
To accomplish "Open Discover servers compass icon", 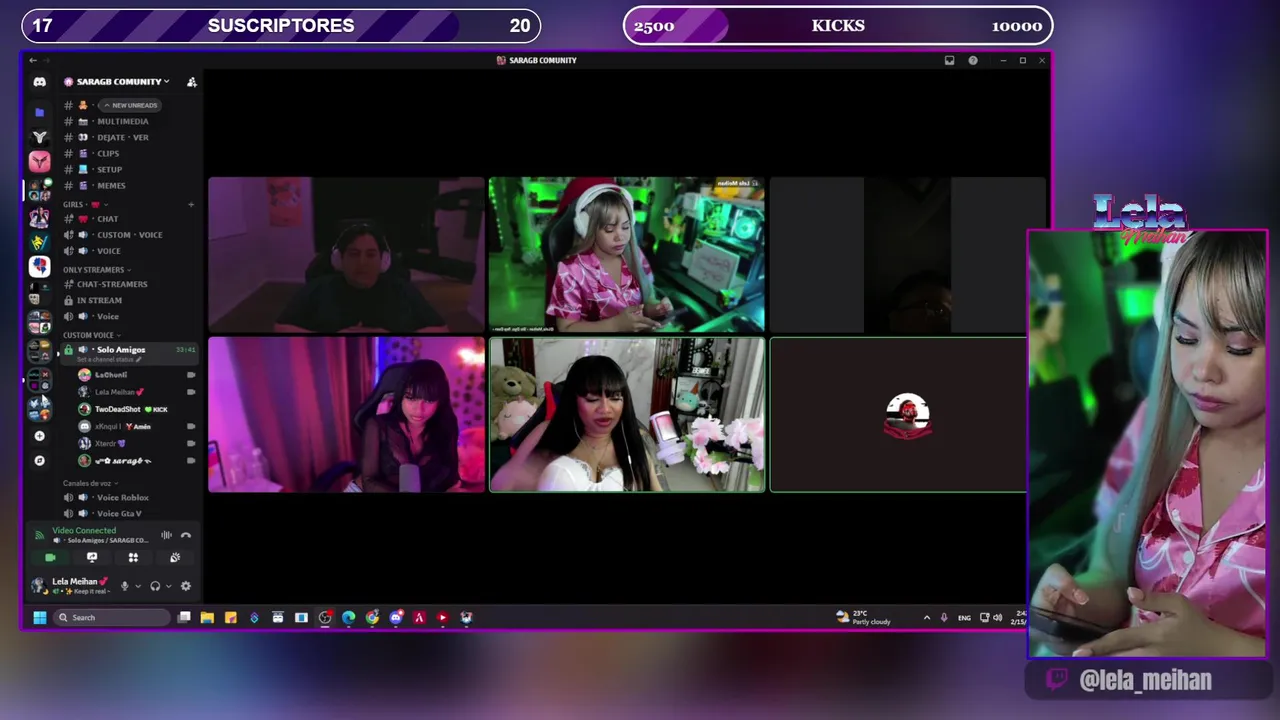I will (x=39, y=461).
